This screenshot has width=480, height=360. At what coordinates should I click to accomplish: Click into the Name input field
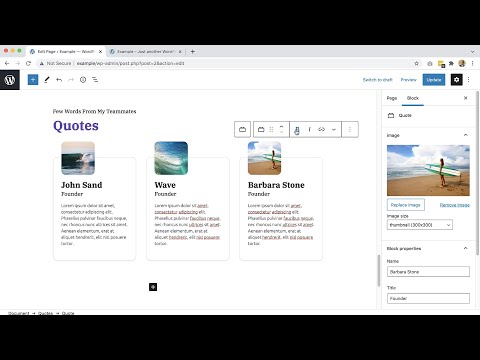click(428, 272)
